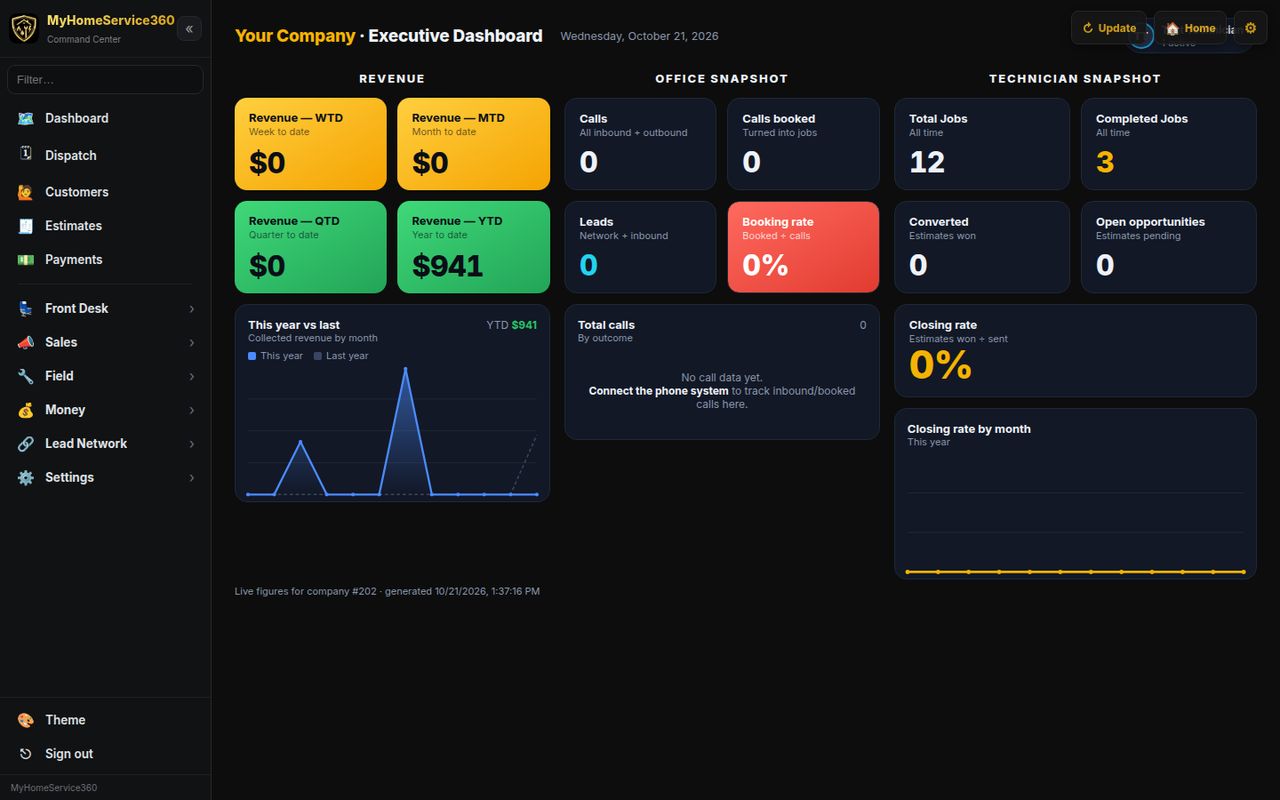Screen dimensions: 1280x800
Task: Click the Front Desk icon
Action: click(x=25, y=309)
